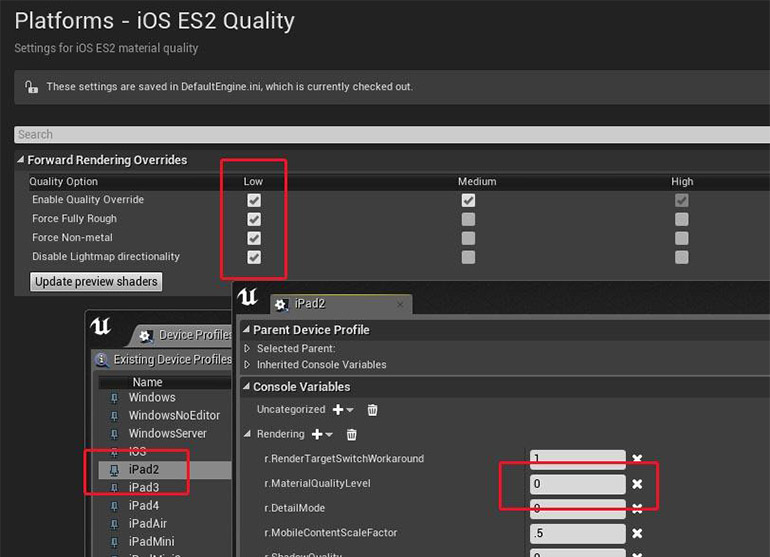Add variable to Uncategorized with plus dropdown

343,410
